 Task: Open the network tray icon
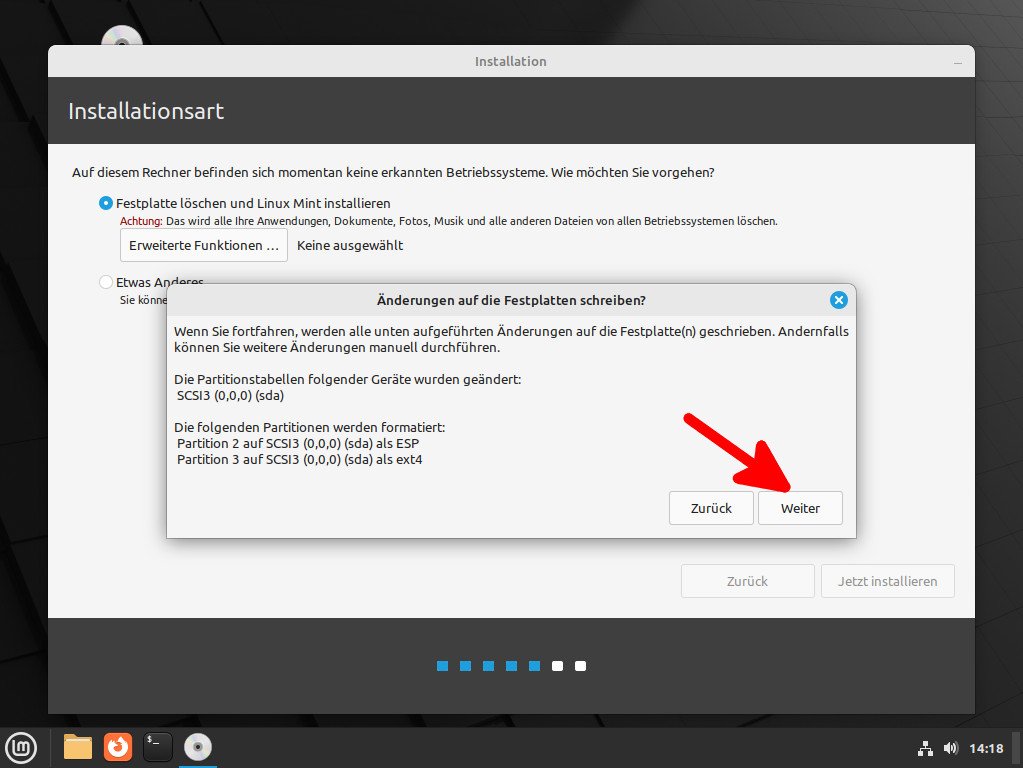924,747
